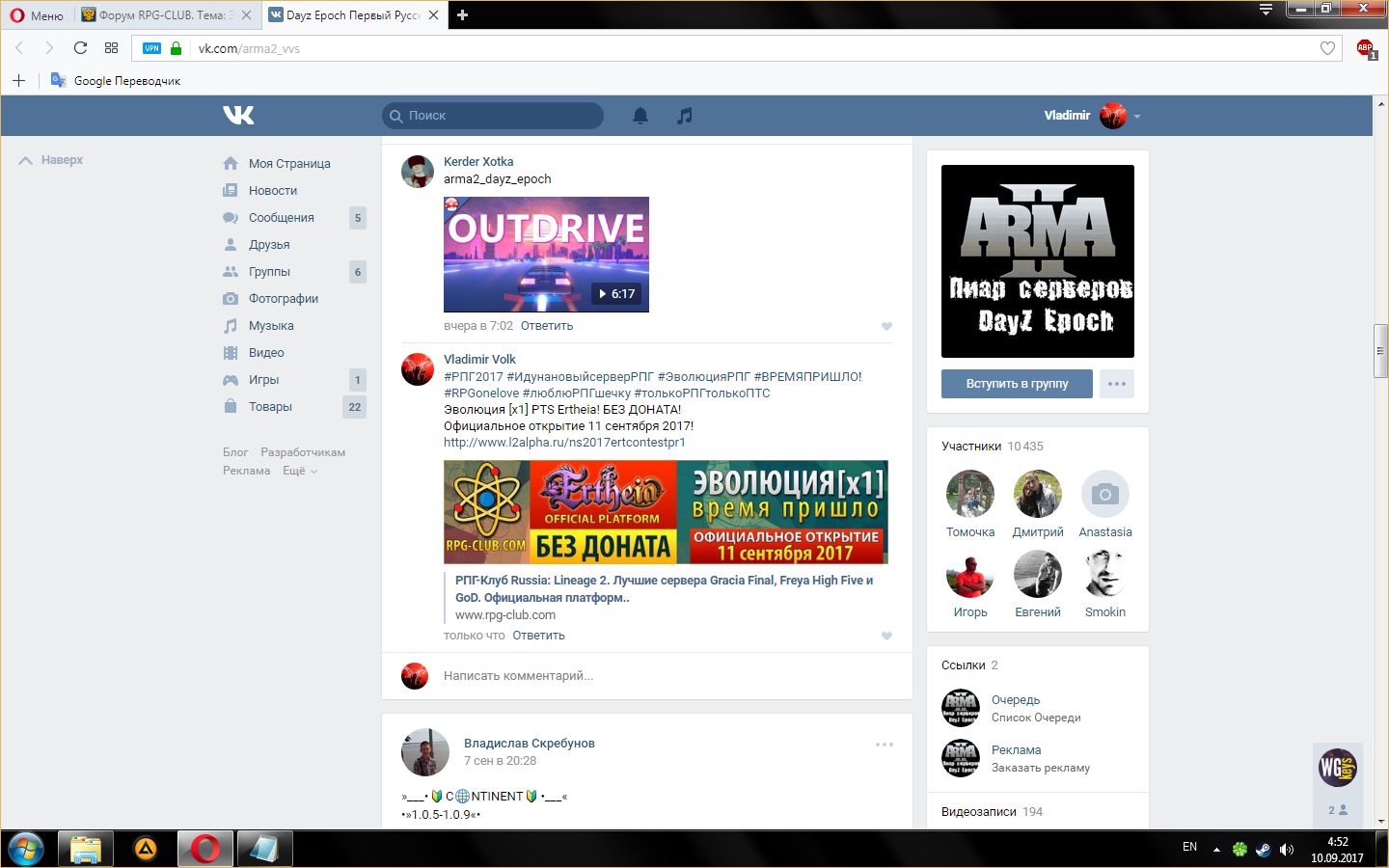This screenshot has height=868, width=1389.
Task: Click Ответить under Kerder Xotka comment
Action: click(x=547, y=326)
